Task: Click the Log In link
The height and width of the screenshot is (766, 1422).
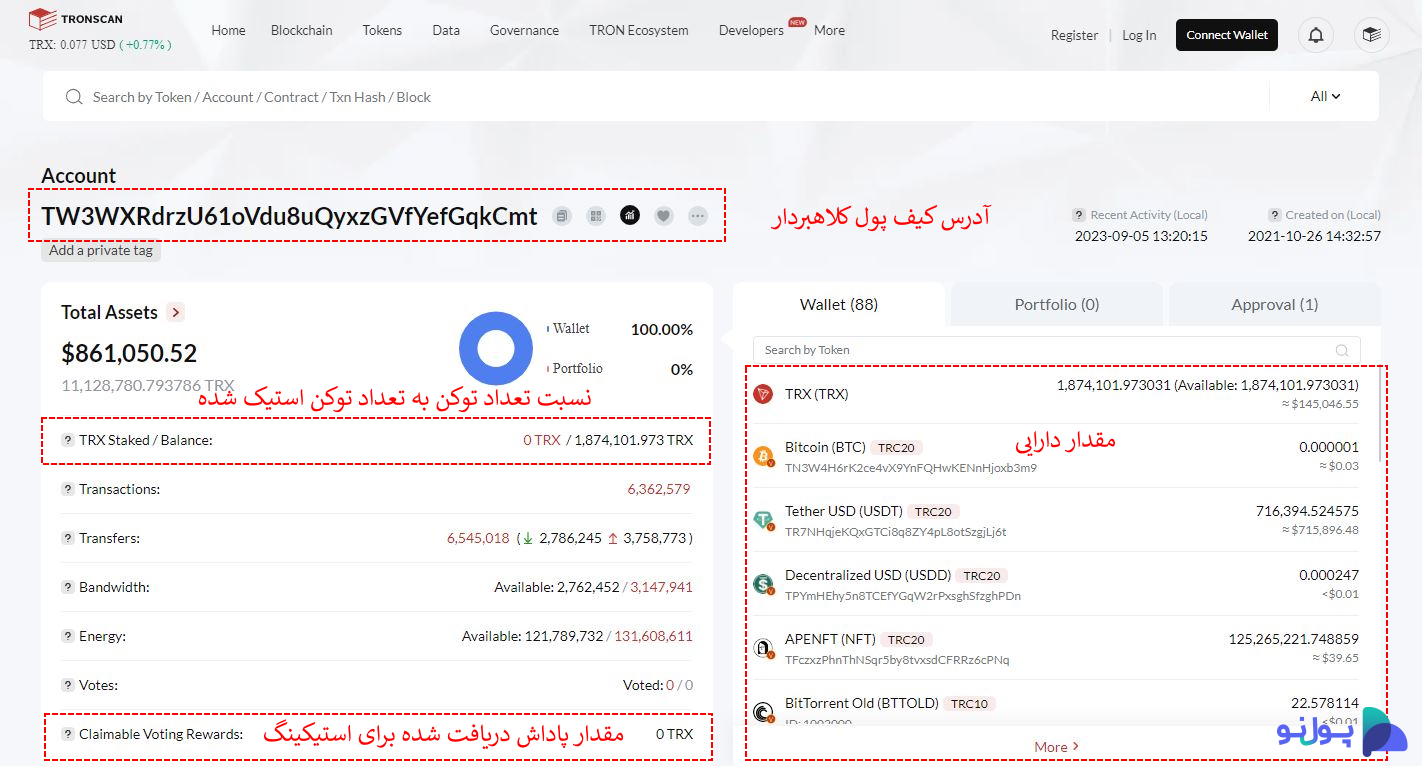Action: (x=1139, y=35)
